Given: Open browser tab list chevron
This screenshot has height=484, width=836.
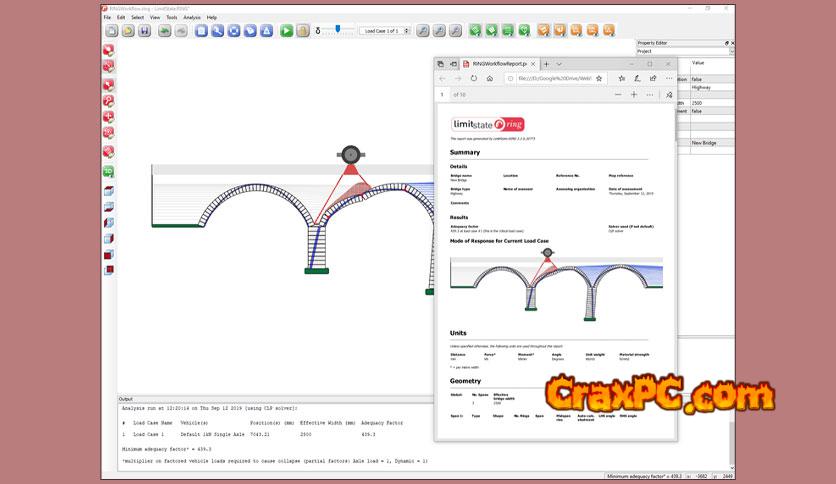Looking at the screenshot, I should click(x=560, y=63).
